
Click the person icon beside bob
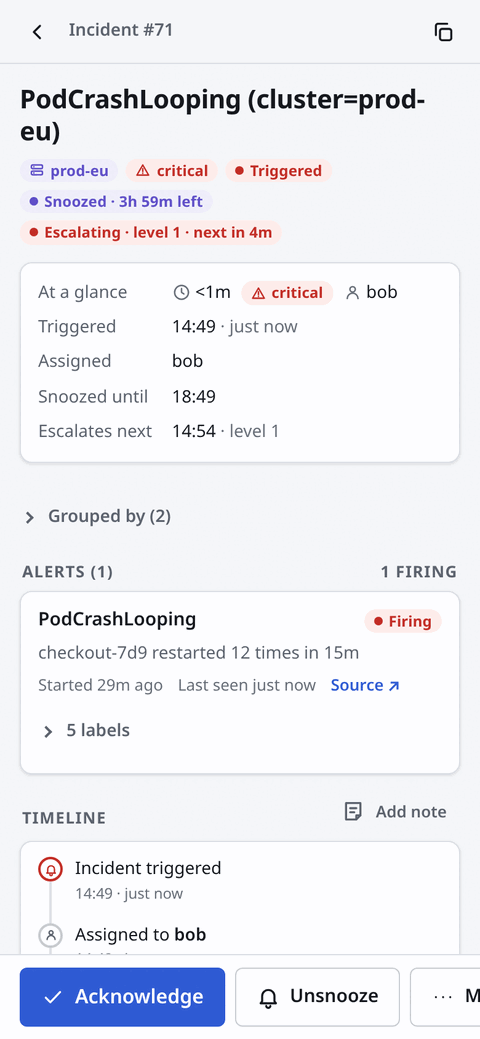click(352, 292)
